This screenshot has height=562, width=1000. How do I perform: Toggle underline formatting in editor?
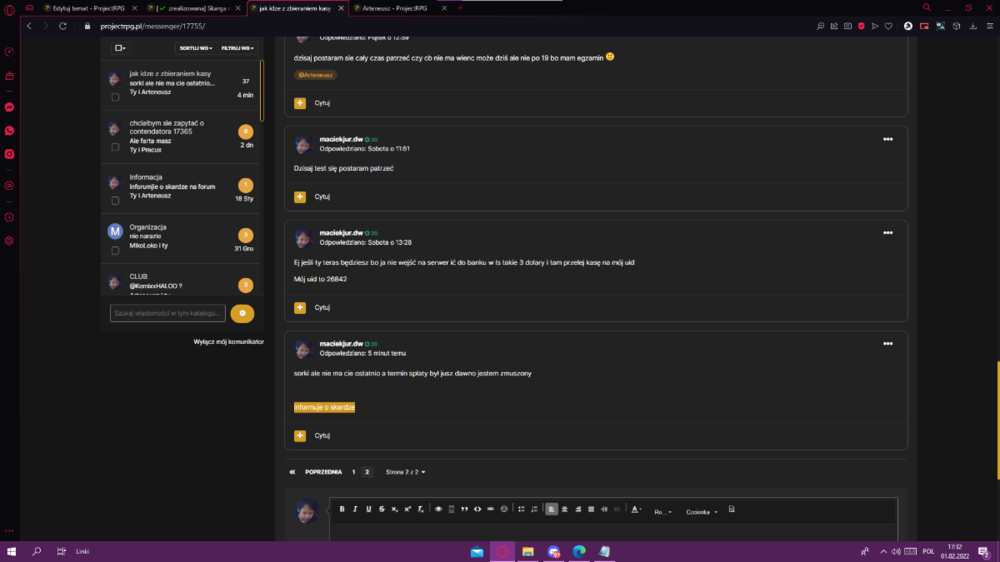369,509
